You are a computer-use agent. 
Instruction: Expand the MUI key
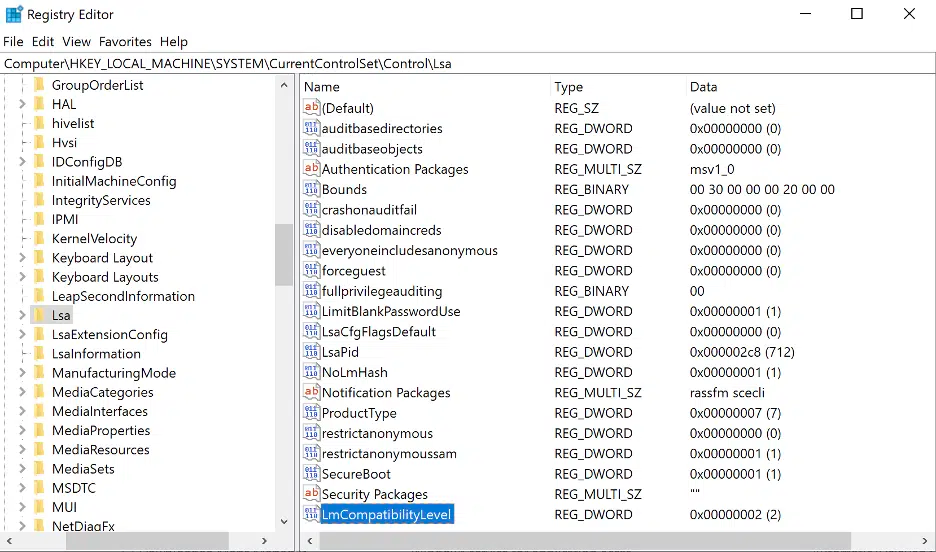pyautogui.click(x=22, y=507)
